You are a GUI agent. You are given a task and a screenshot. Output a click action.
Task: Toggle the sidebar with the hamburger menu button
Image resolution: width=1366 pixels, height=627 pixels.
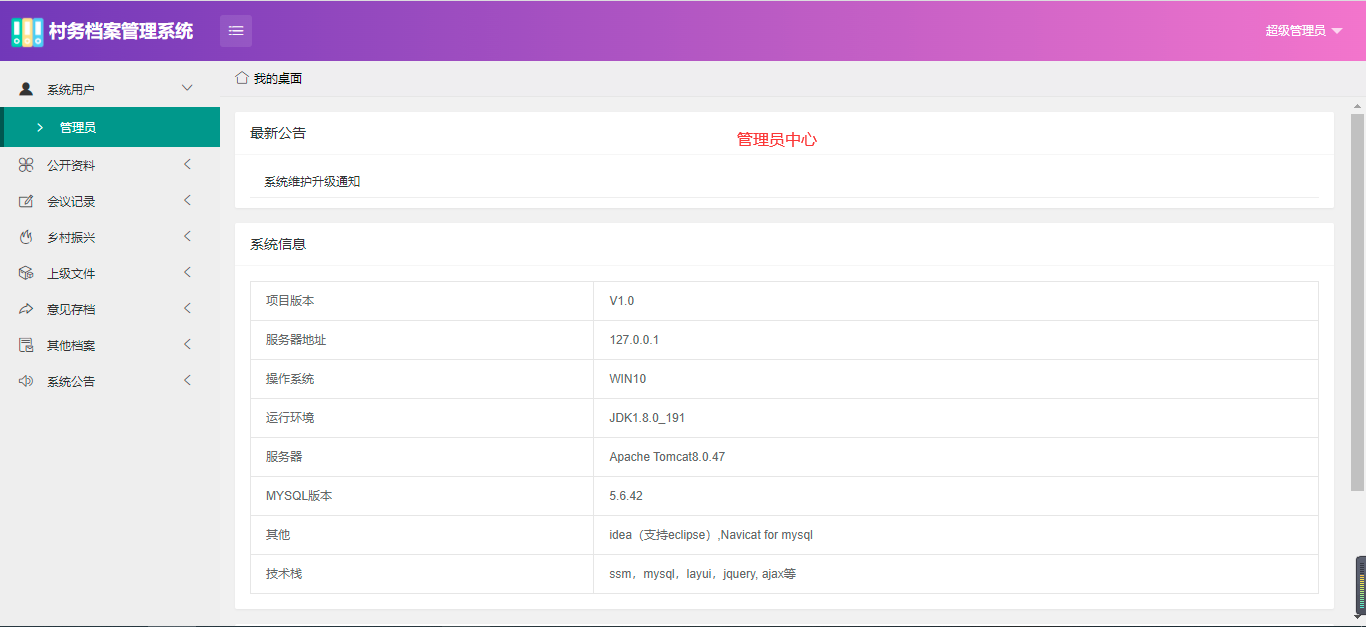(236, 31)
